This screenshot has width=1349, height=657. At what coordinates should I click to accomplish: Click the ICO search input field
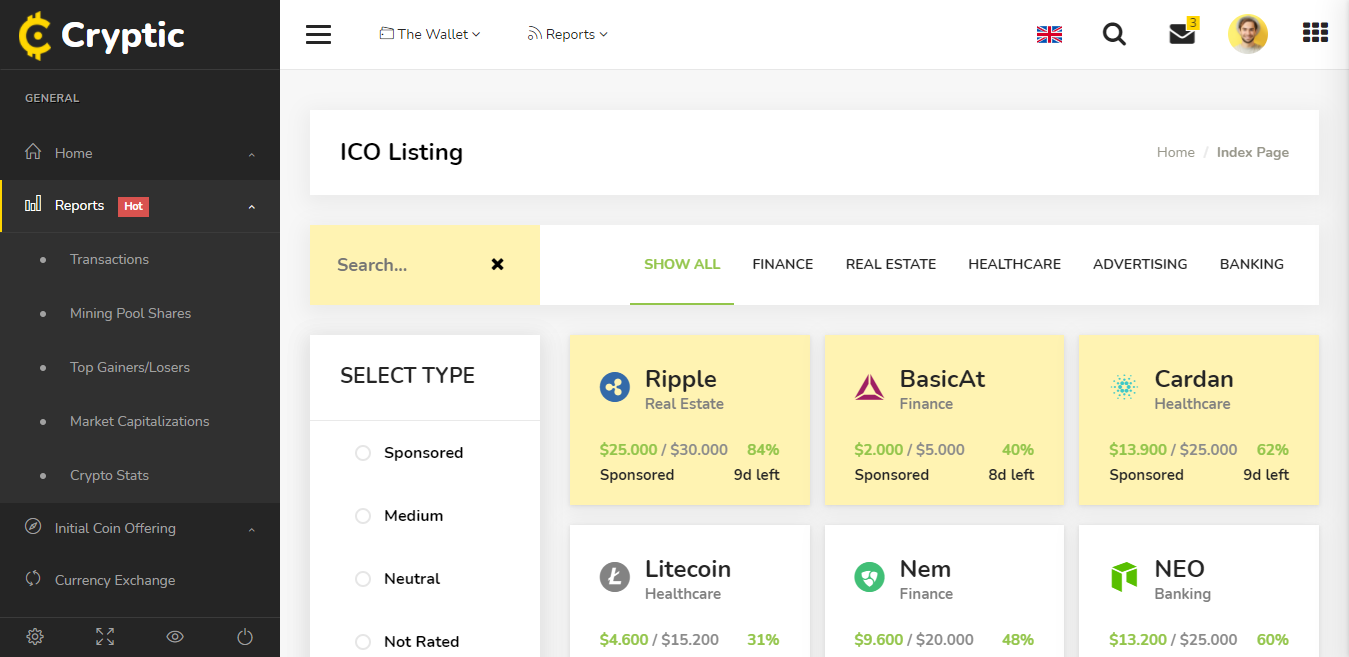pos(405,265)
